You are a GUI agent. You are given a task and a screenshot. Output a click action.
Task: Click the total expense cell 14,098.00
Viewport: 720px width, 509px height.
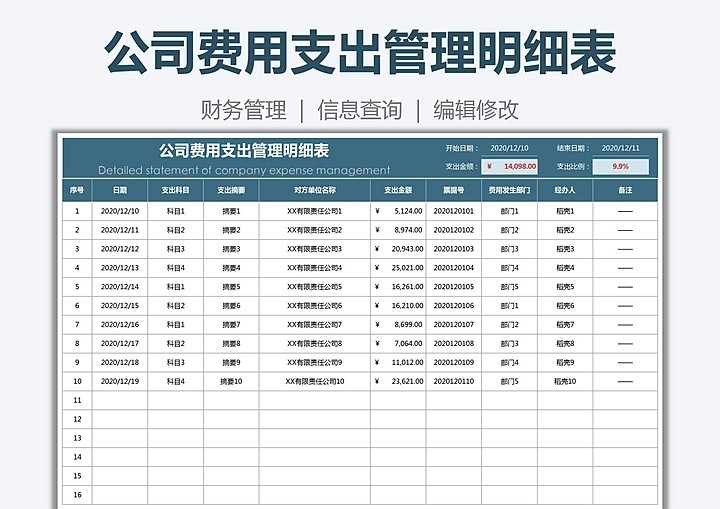tap(510, 166)
